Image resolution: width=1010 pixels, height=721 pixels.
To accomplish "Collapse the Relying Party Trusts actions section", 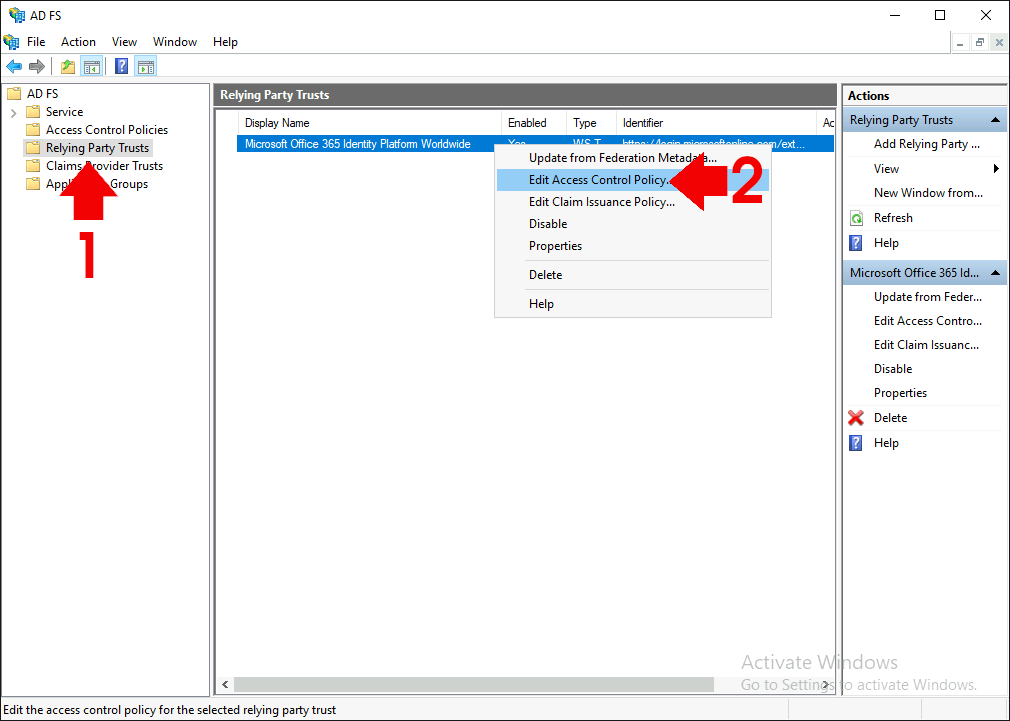I will tap(995, 120).
